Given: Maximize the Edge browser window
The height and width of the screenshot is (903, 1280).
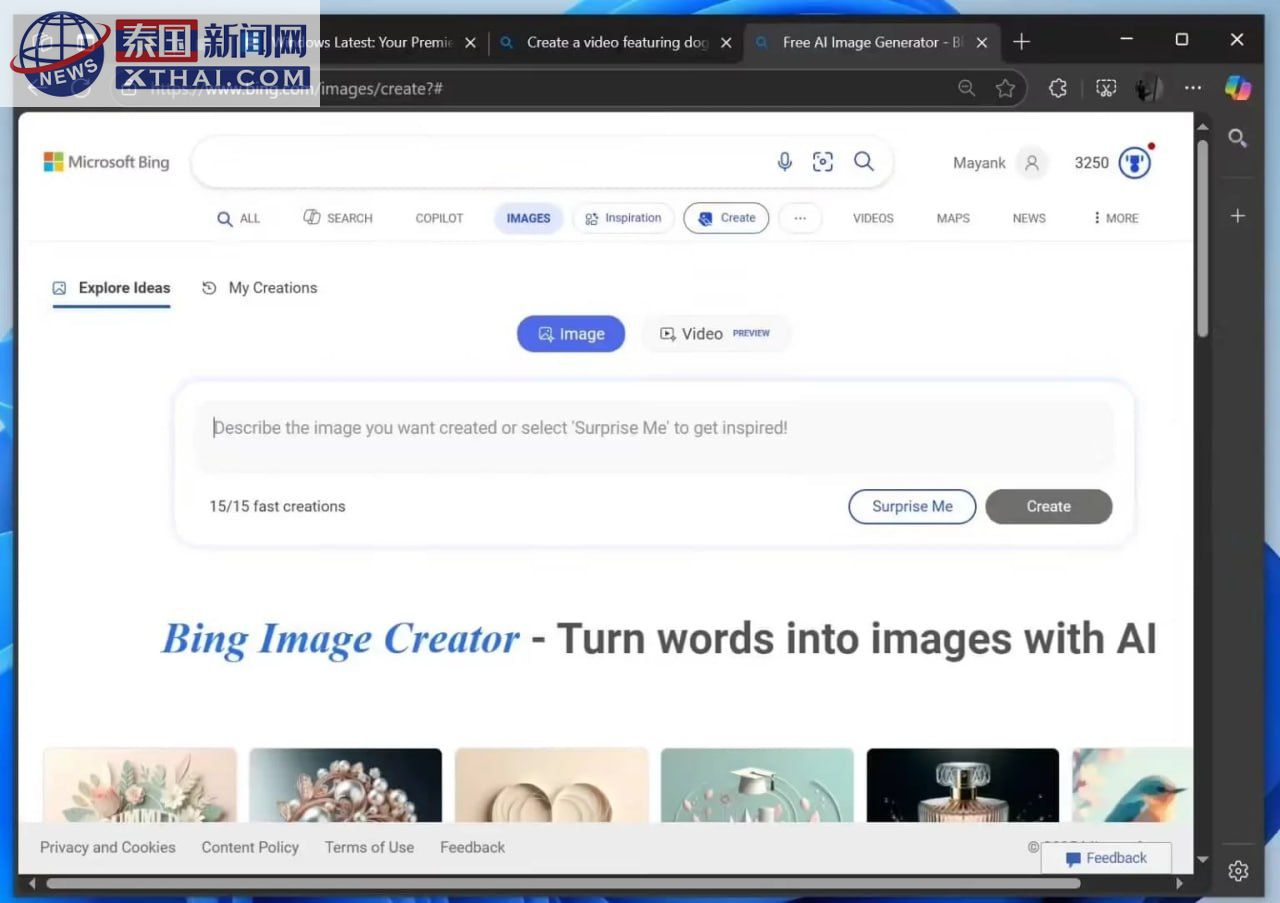Looking at the screenshot, I should click(1182, 40).
